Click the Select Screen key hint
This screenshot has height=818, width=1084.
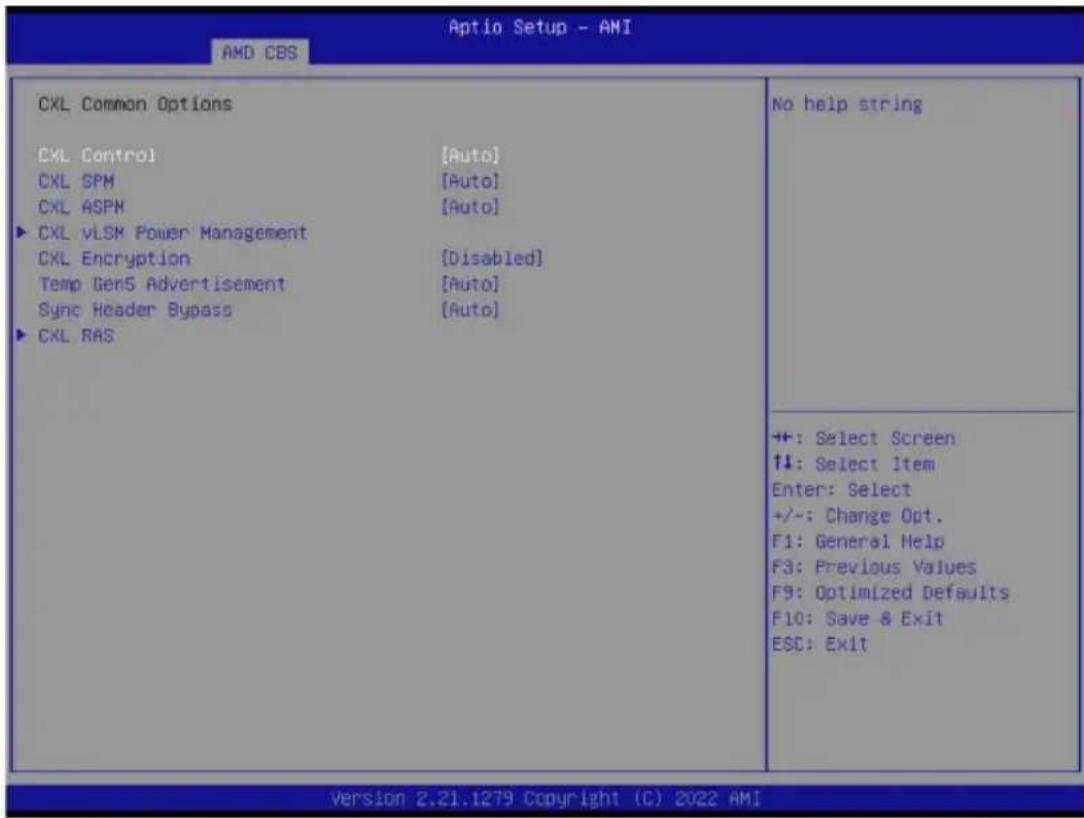[x=863, y=438]
